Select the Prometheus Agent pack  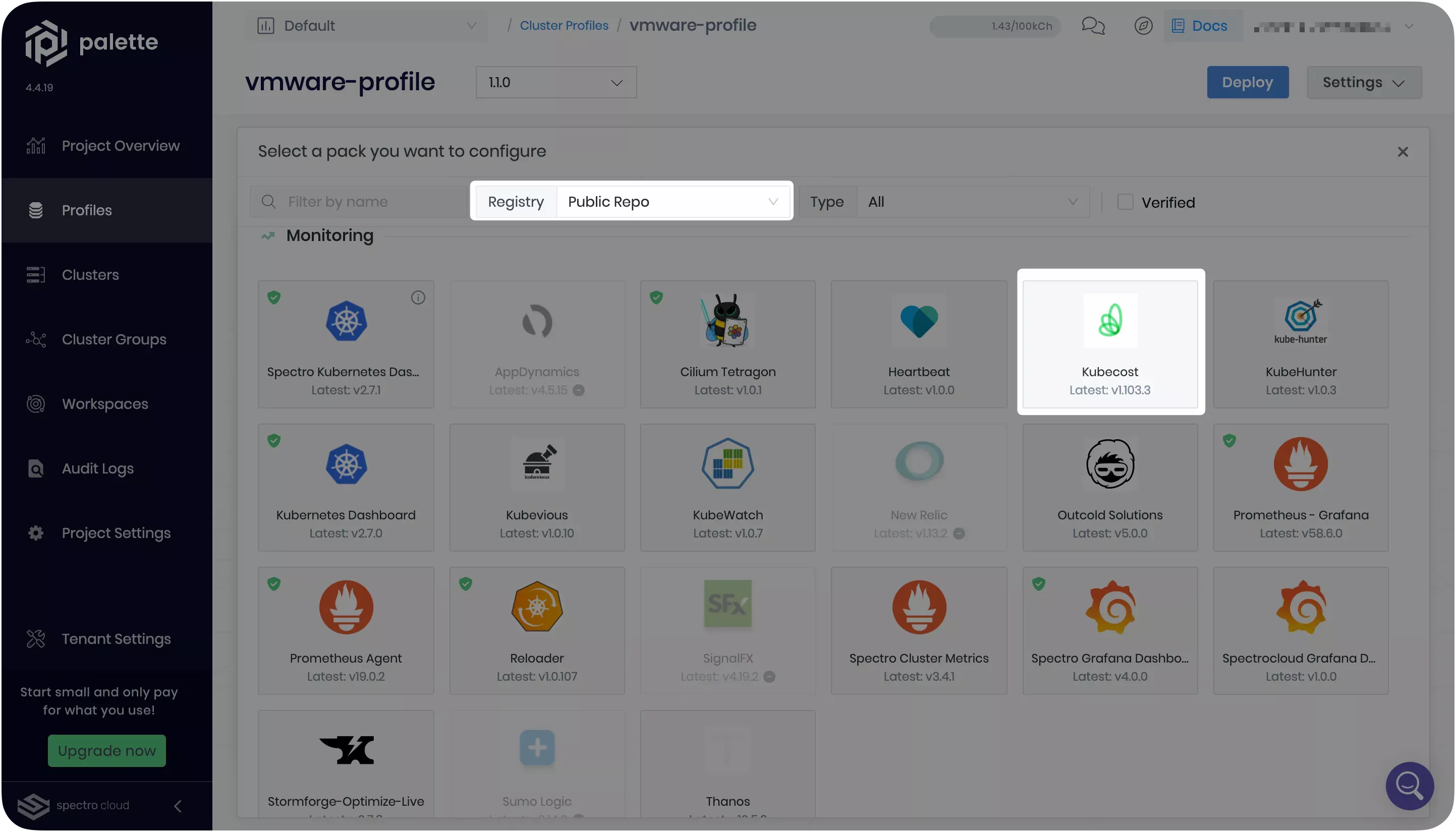pyautogui.click(x=345, y=629)
